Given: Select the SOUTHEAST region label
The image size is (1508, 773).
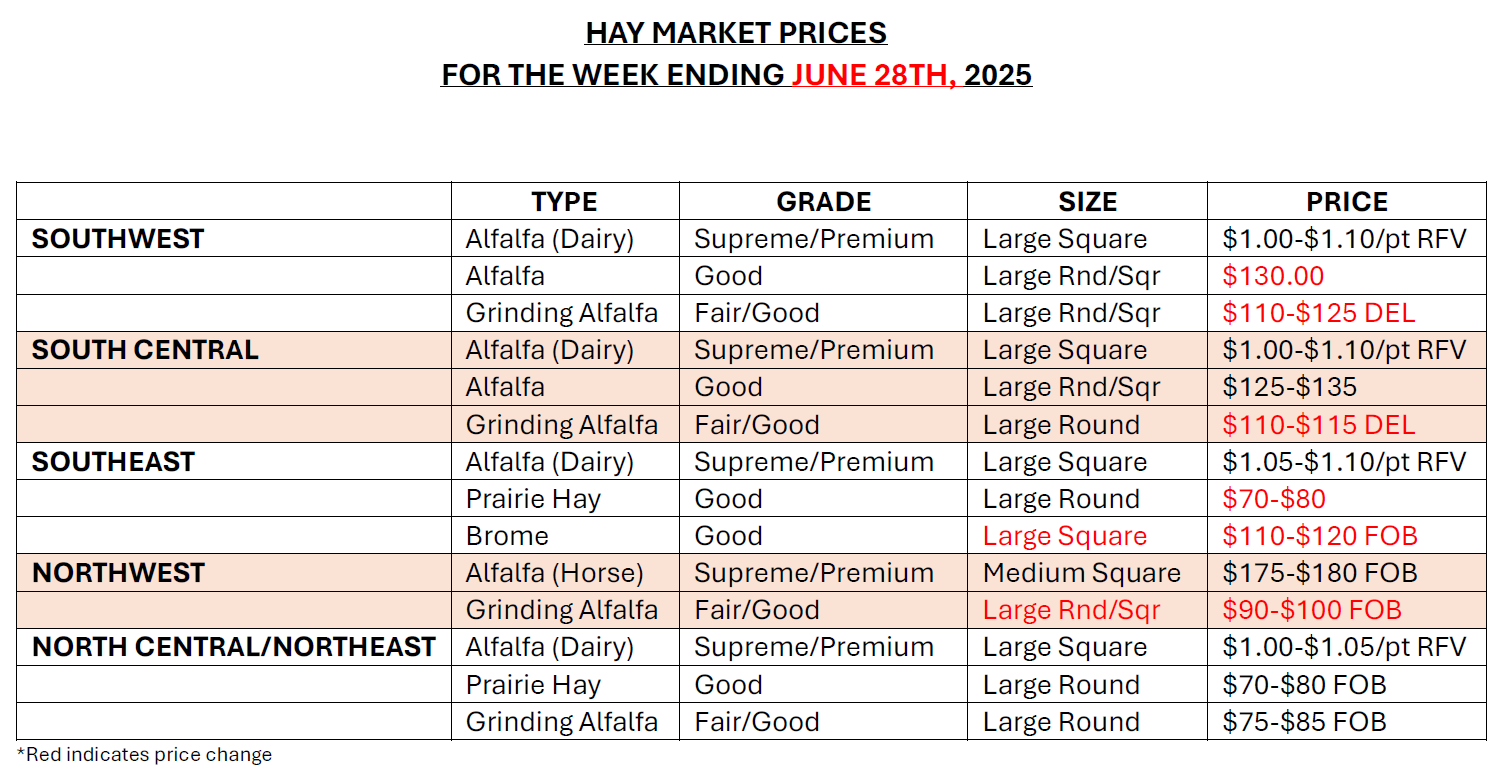Looking at the screenshot, I should (113, 462).
